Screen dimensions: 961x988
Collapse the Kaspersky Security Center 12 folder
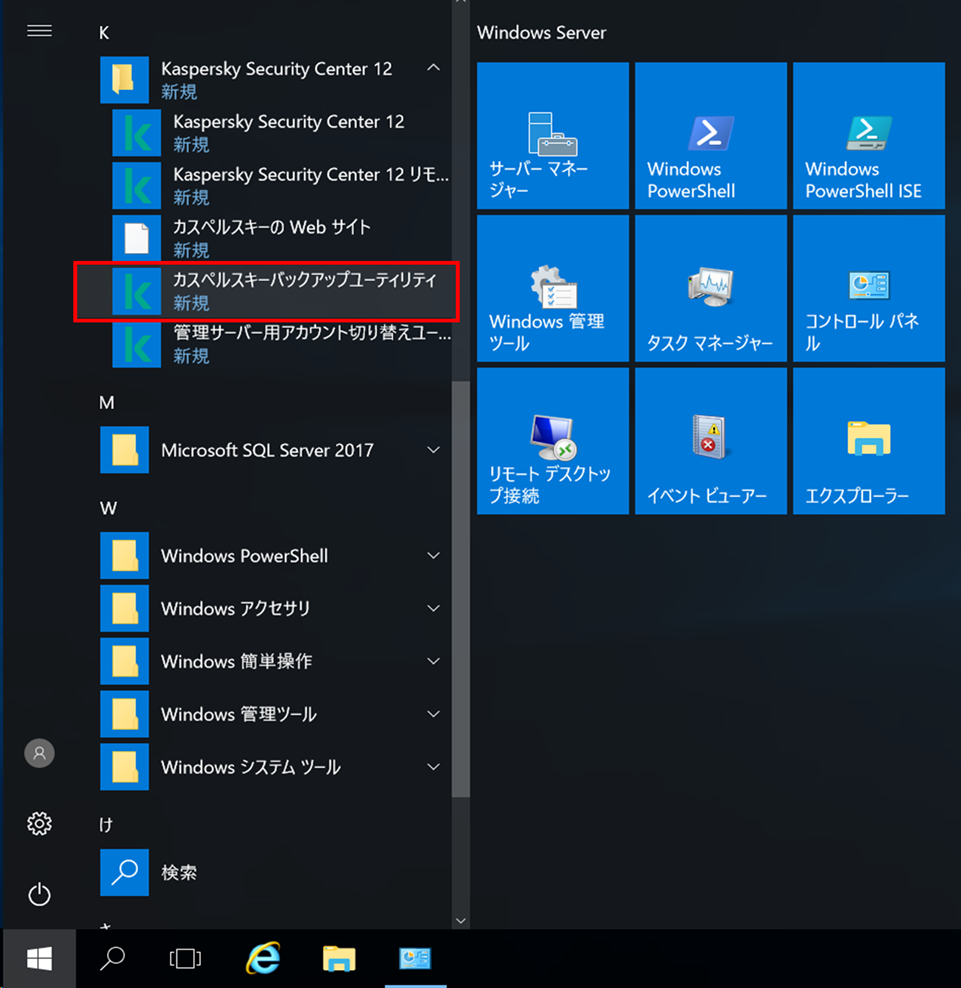click(434, 67)
